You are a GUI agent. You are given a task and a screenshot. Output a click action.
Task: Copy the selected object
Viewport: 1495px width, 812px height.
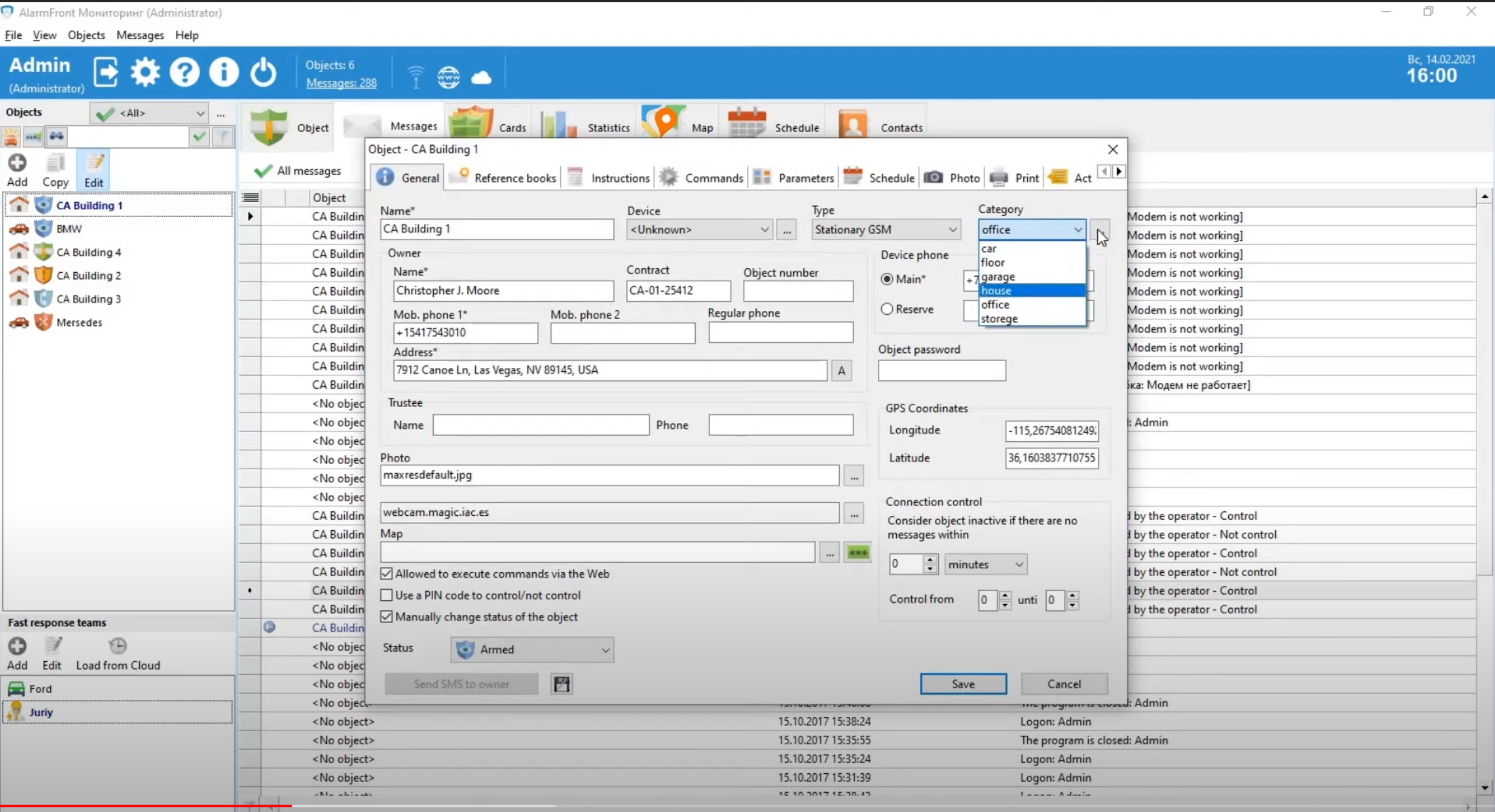point(55,170)
